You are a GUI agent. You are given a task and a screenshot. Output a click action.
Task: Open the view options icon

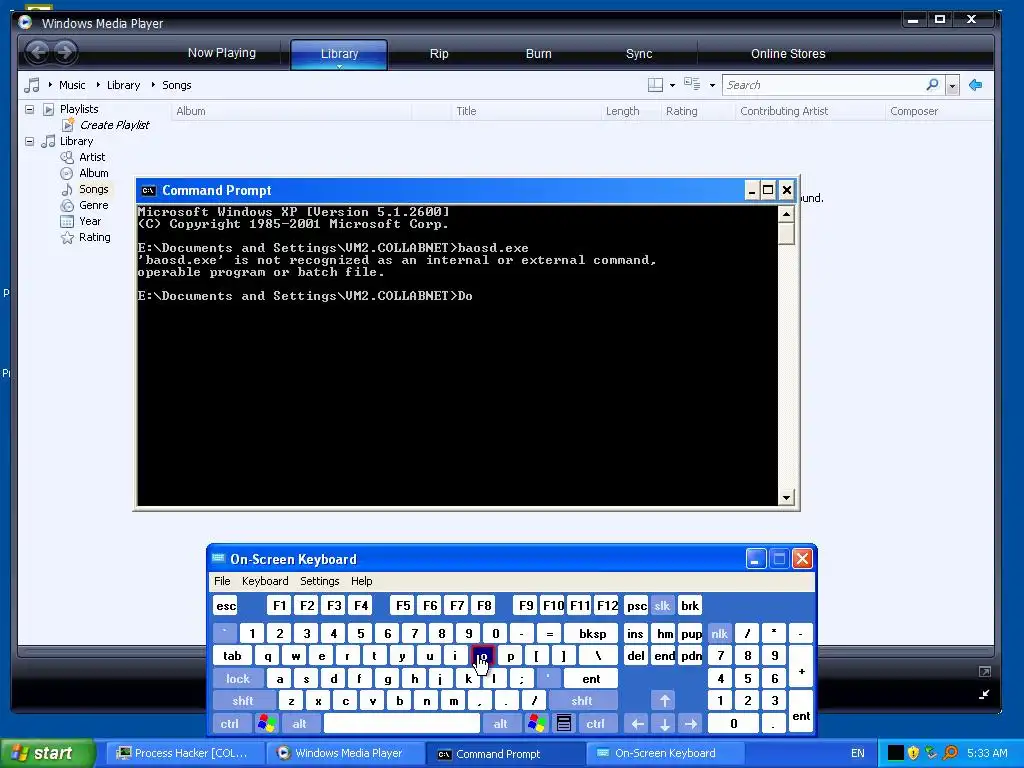click(x=692, y=84)
